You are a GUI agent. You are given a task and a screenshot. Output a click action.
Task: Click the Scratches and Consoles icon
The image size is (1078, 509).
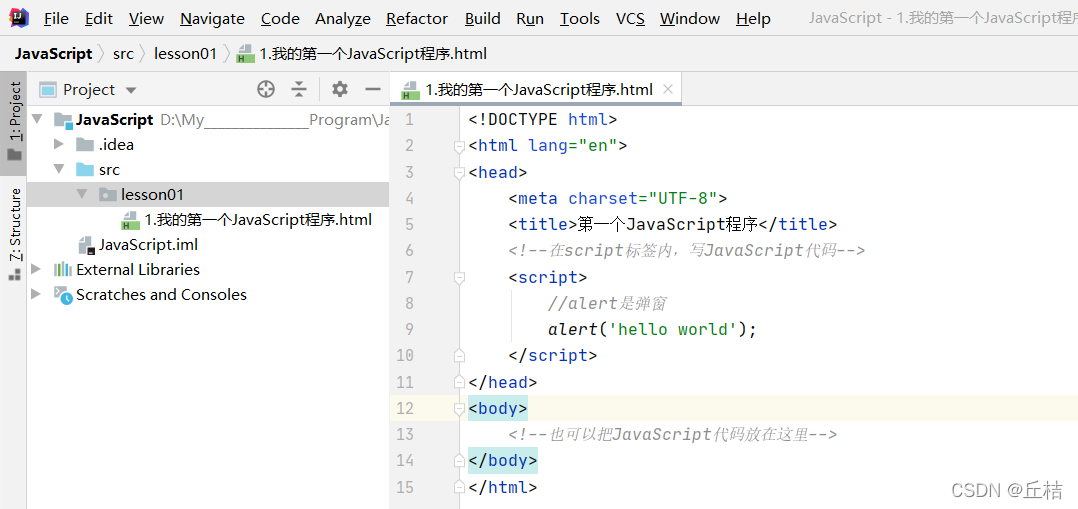point(63,294)
